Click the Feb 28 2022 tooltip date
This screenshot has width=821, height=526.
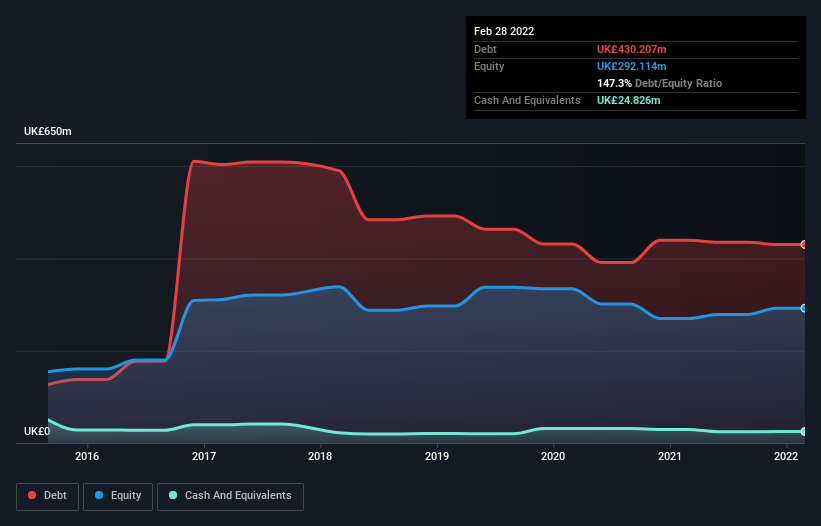(x=504, y=31)
